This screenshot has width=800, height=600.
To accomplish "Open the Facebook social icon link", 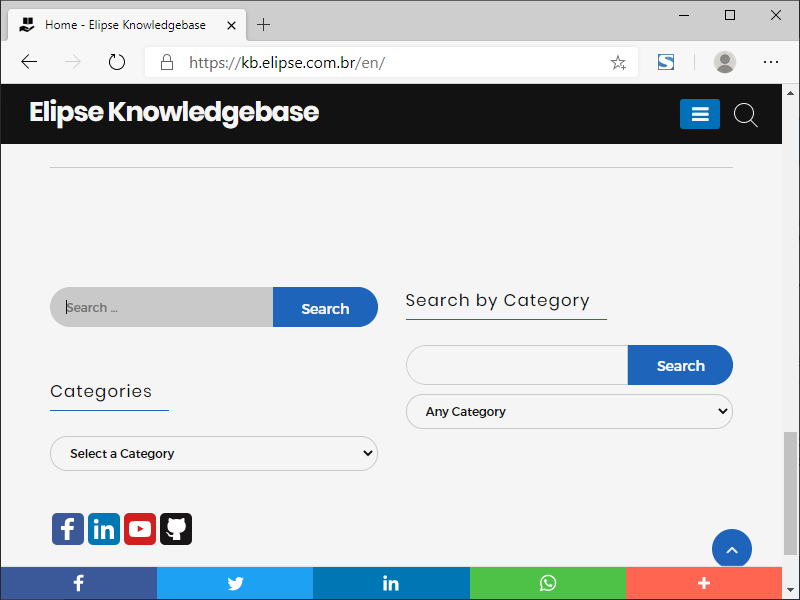I will pos(68,529).
